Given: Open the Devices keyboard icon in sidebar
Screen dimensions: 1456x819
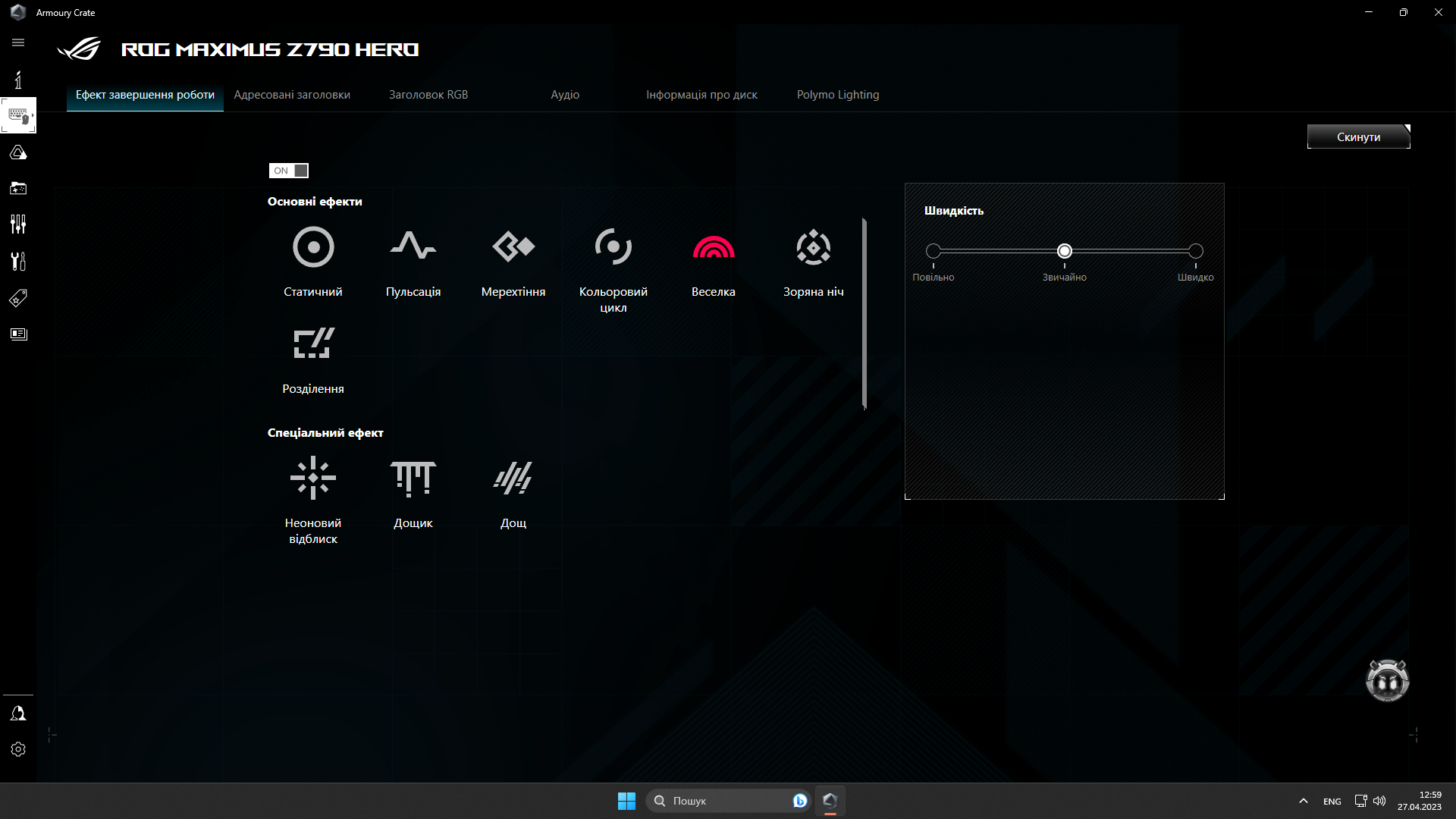Looking at the screenshot, I should click(18, 115).
